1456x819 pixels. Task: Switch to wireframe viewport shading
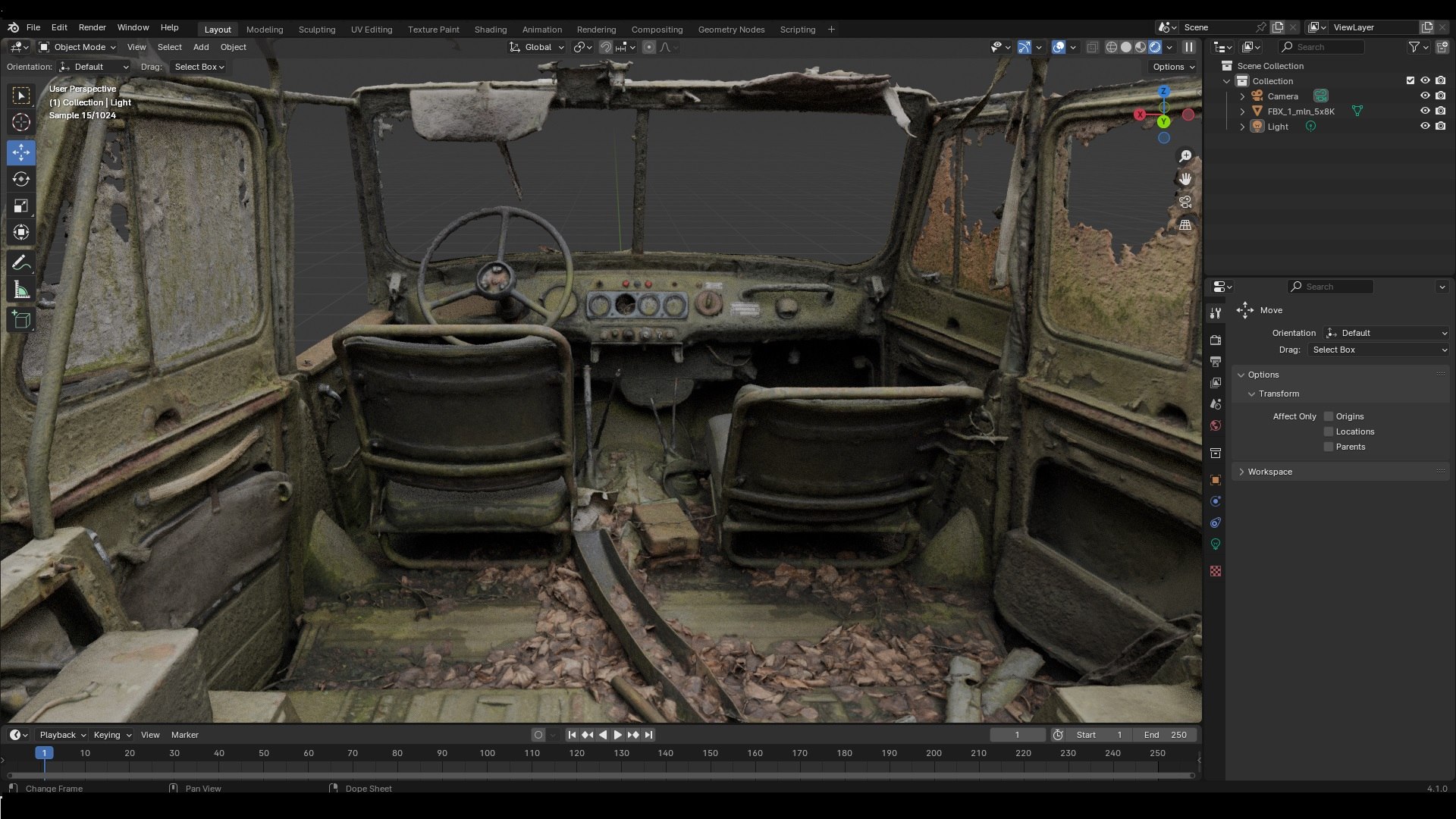click(1112, 47)
